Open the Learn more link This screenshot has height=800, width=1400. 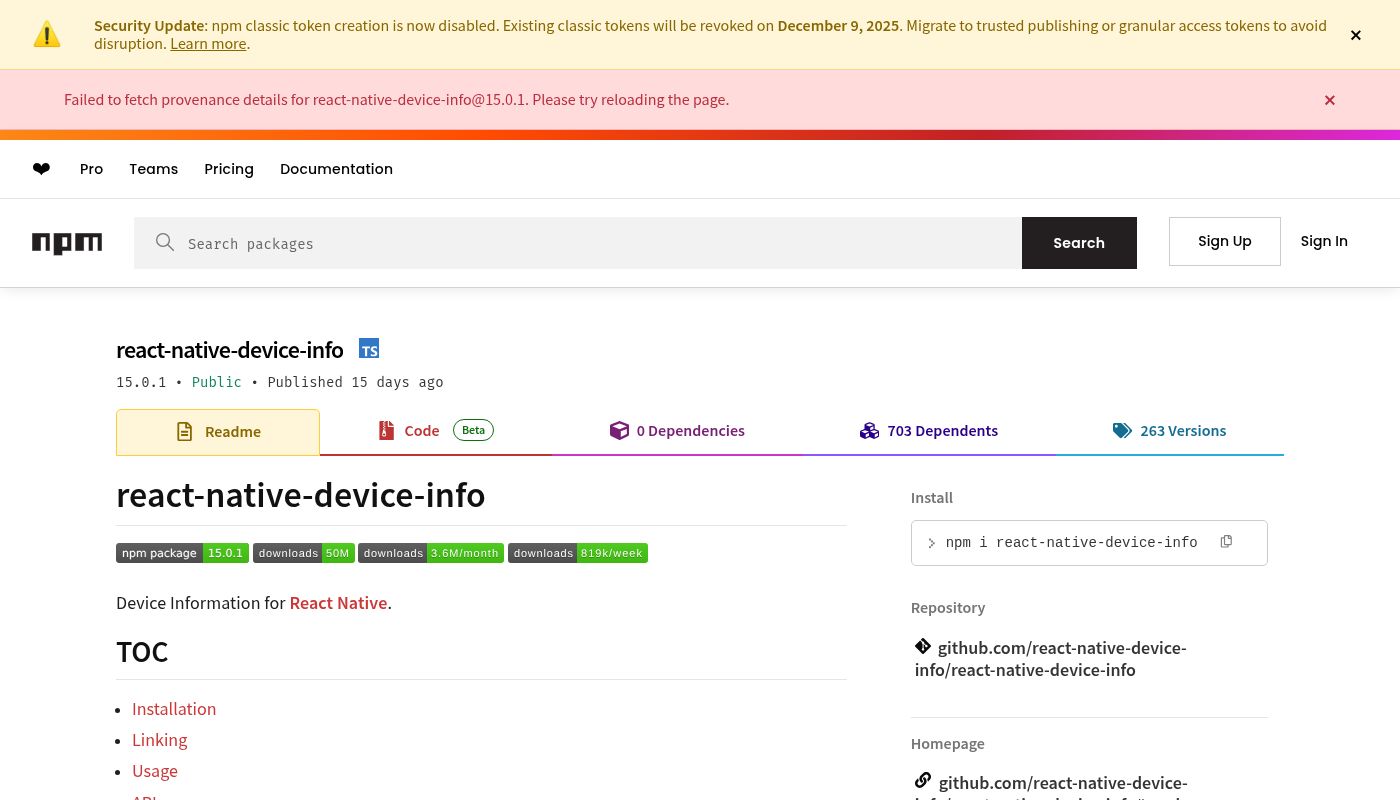coord(208,44)
